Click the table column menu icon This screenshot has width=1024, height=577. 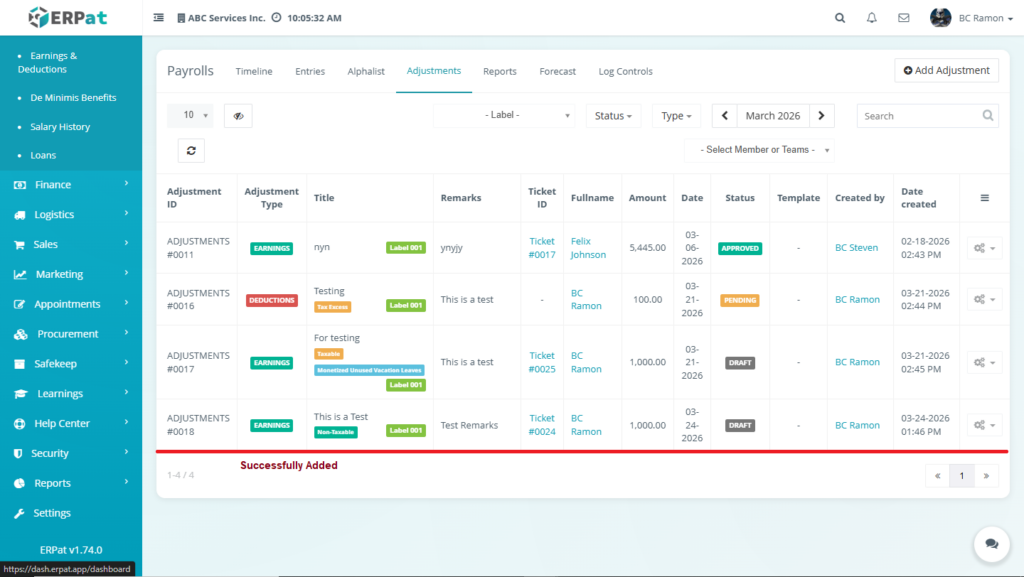coord(984,198)
